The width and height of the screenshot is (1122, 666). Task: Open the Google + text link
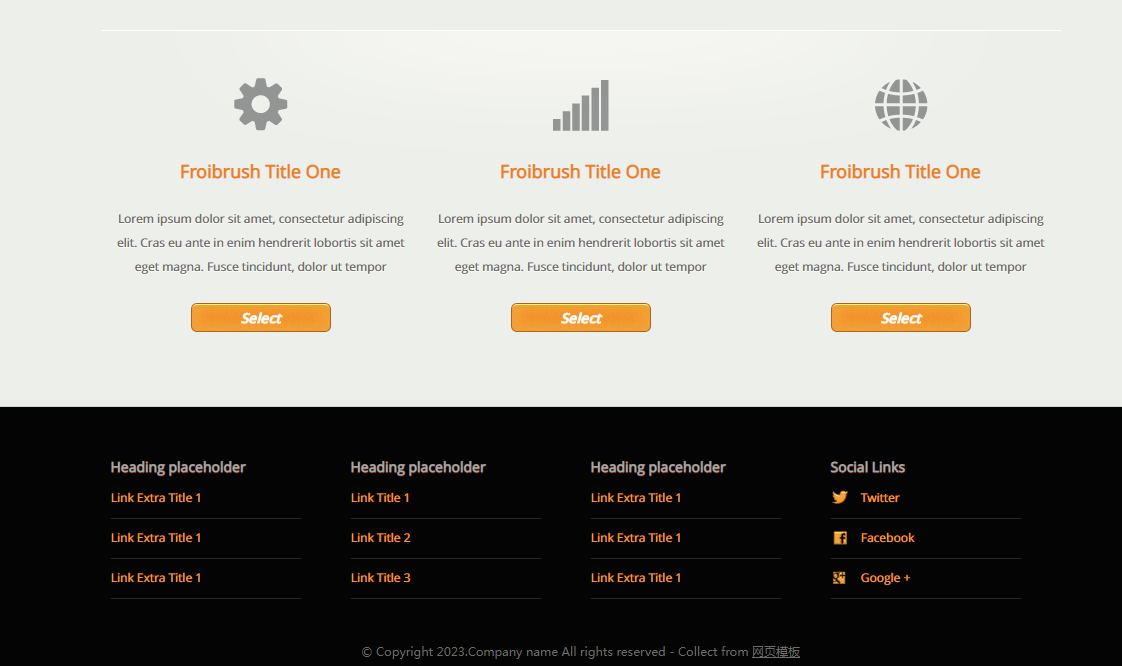tap(885, 578)
